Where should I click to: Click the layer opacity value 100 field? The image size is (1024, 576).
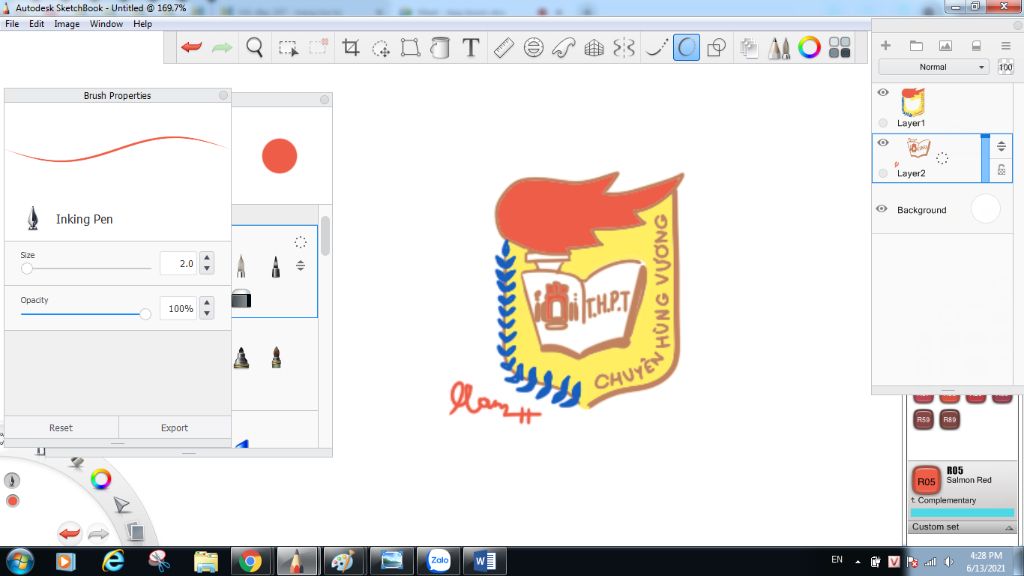point(1005,67)
